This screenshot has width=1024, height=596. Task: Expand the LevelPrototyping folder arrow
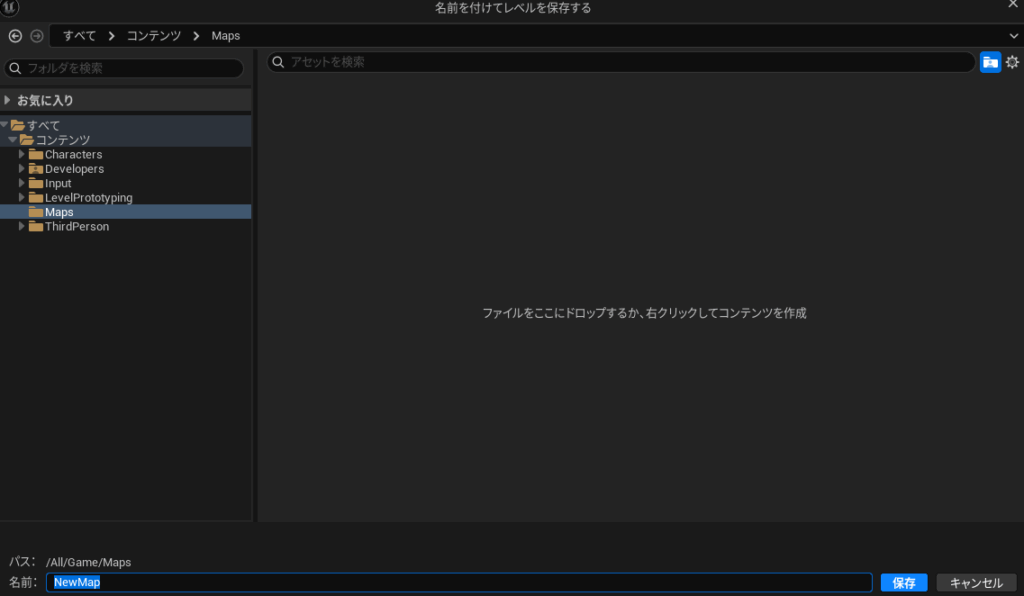[22, 198]
